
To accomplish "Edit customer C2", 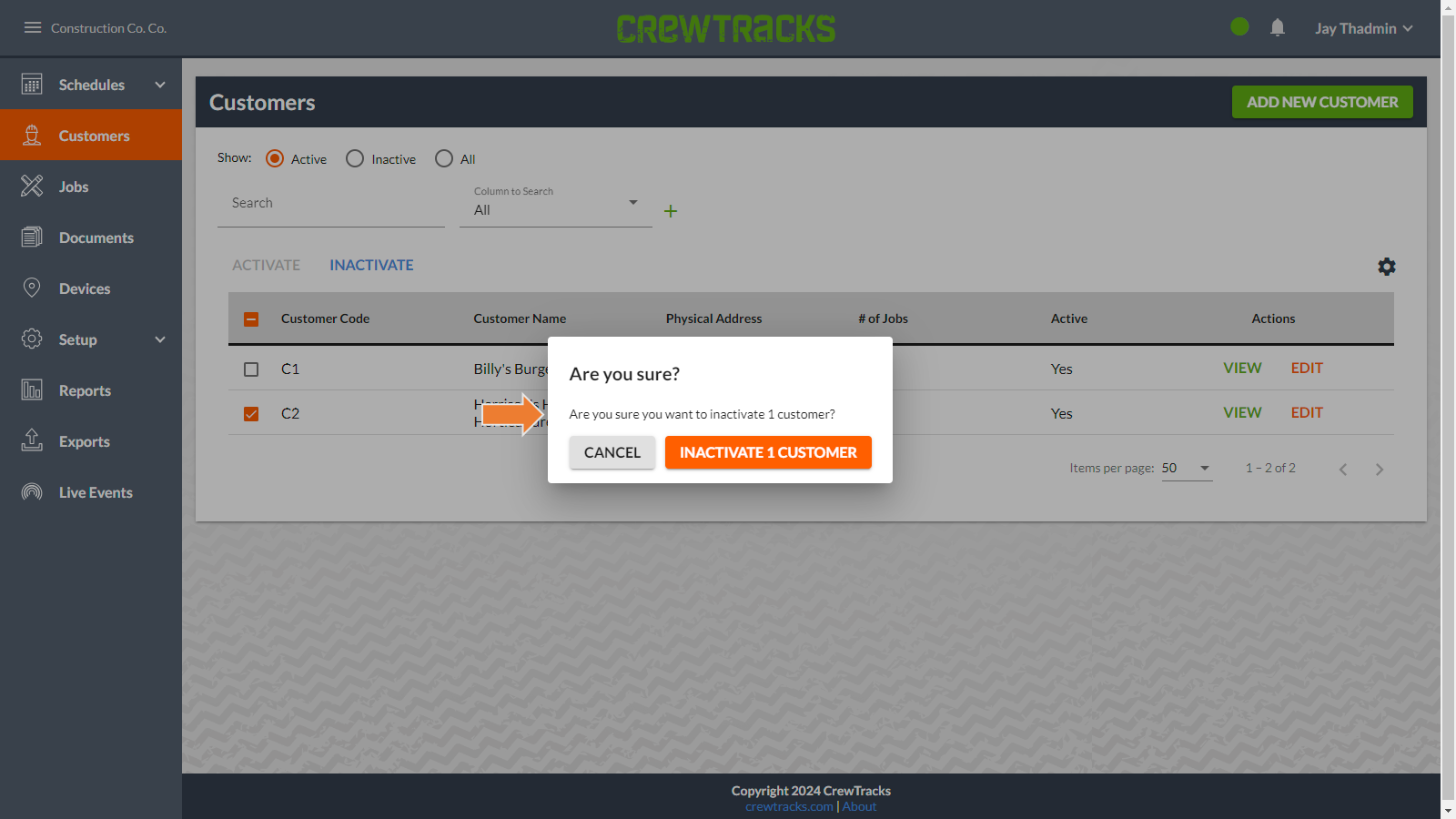I will (1307, 412).
